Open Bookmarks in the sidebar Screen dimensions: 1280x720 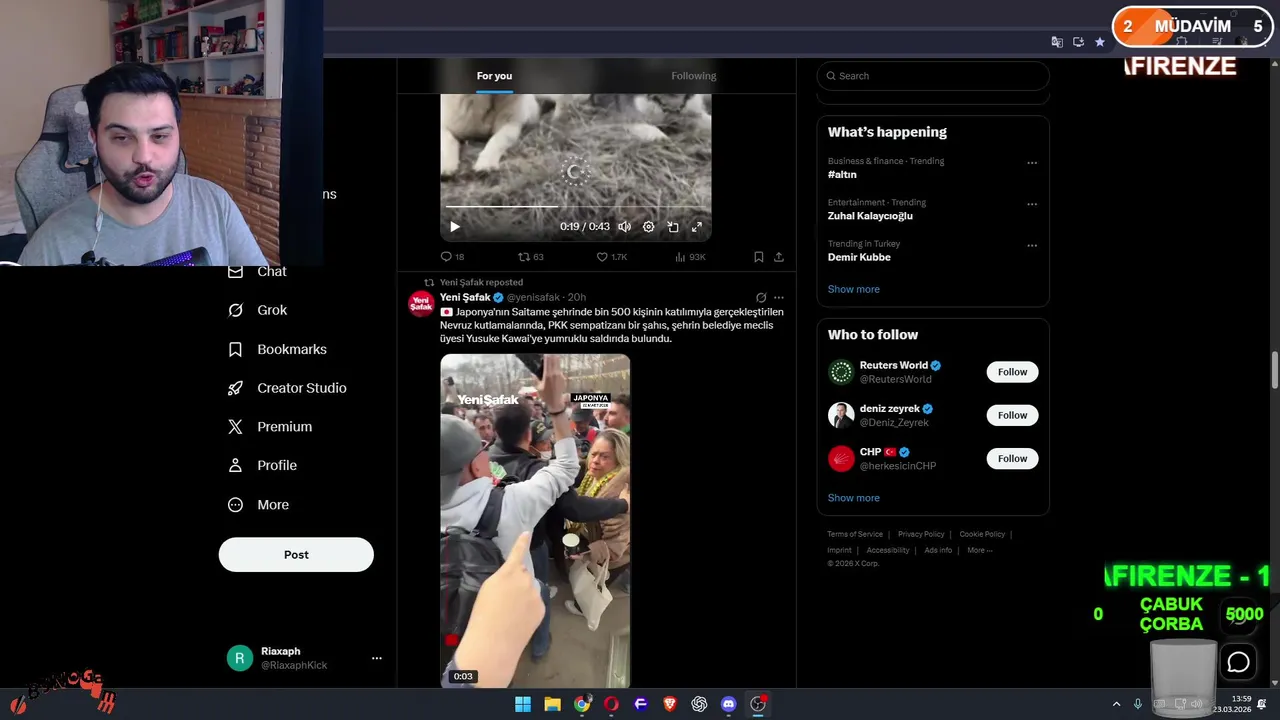278,349
